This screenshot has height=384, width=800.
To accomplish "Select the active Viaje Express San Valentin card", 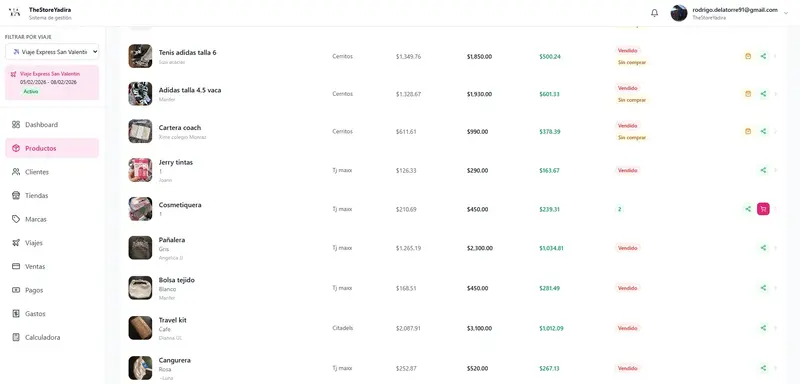I will pyautogui.click(x=52, y=83).
